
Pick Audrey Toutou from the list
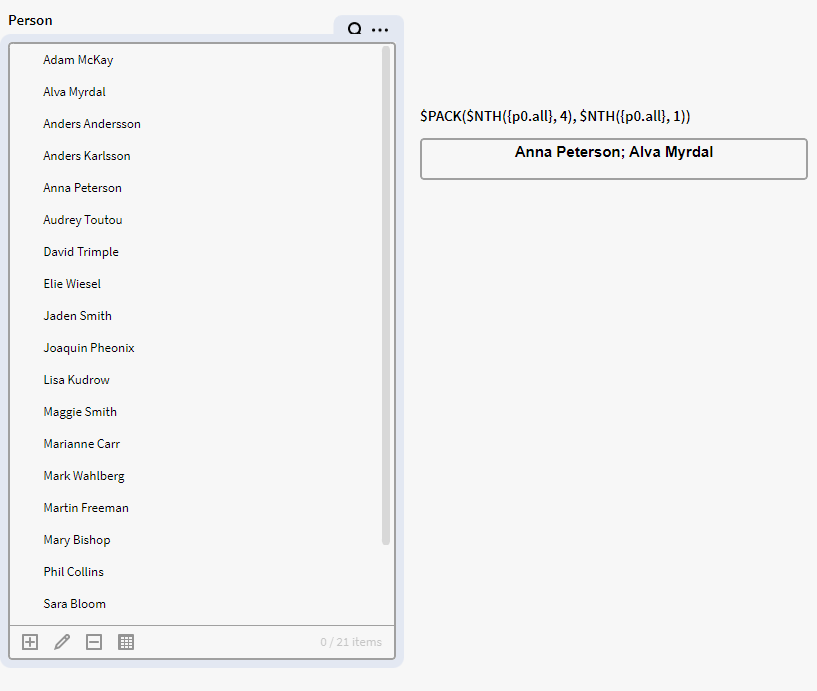tap(83, 220)
